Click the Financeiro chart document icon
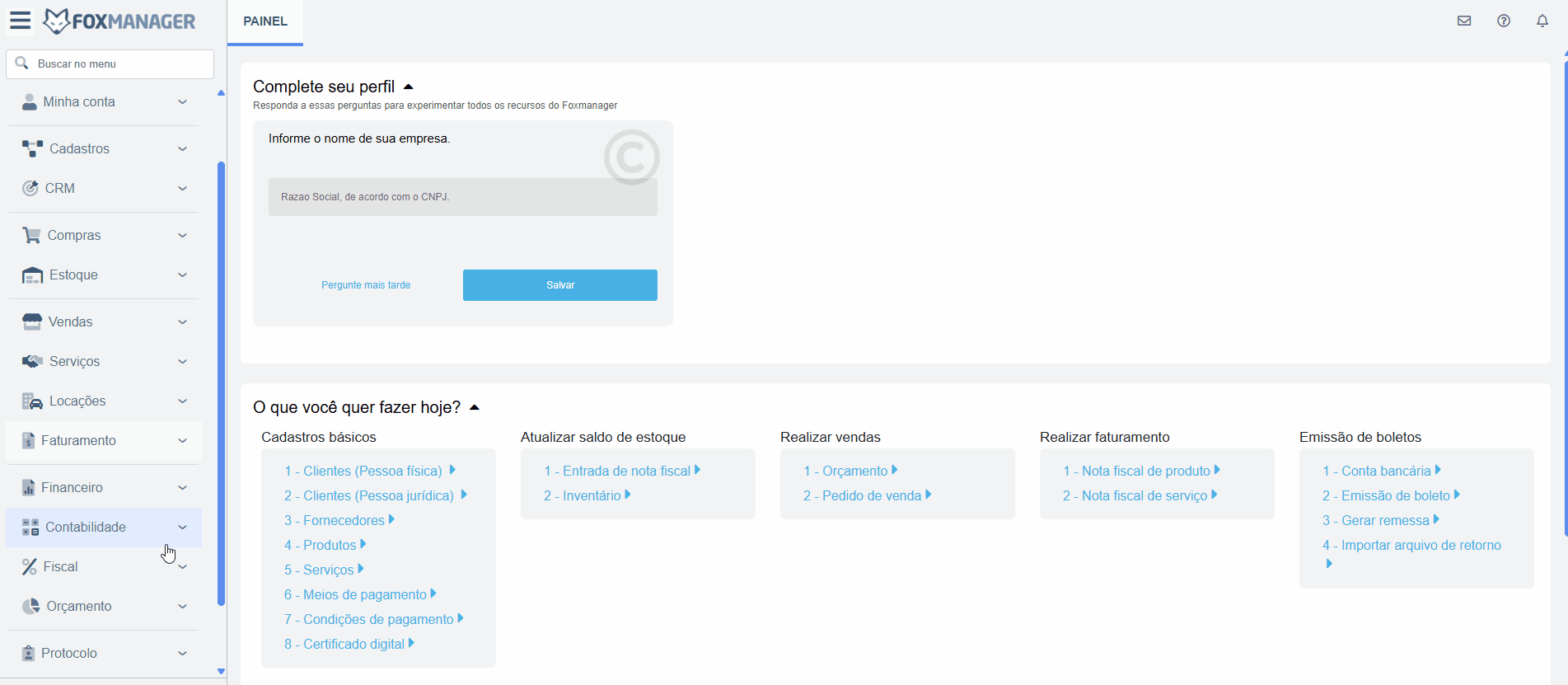 click(x=29, y=487)
